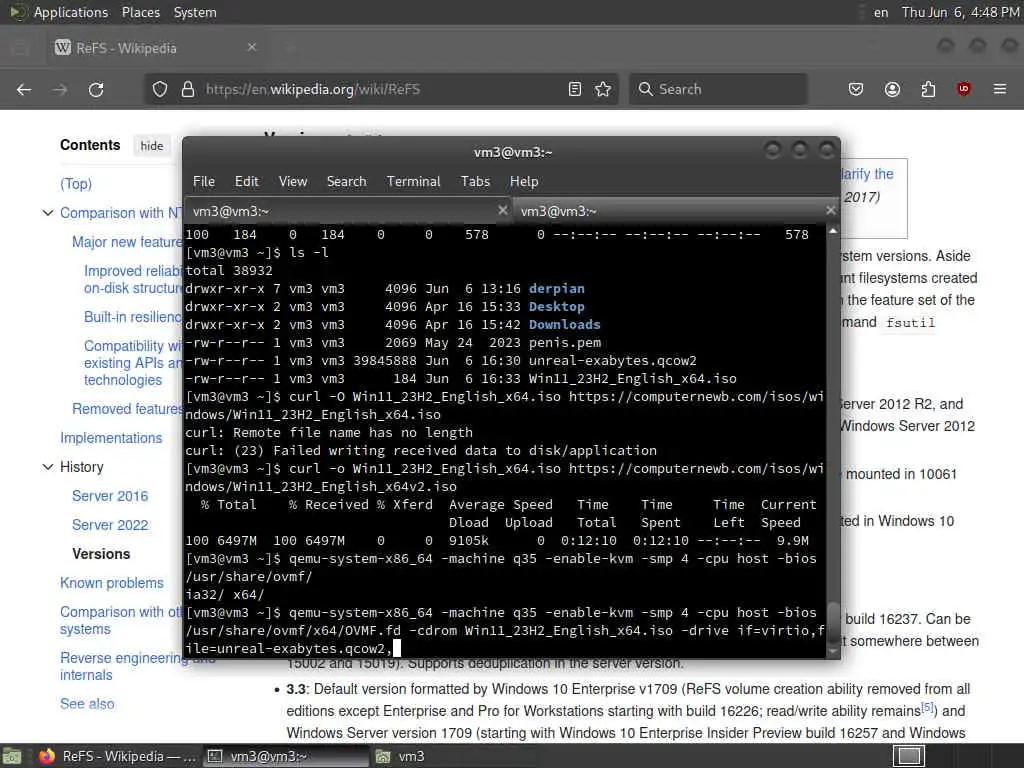The image size is (1024, 768).
Task: Reload the Wikipedia page
Action: click(96, 89)
